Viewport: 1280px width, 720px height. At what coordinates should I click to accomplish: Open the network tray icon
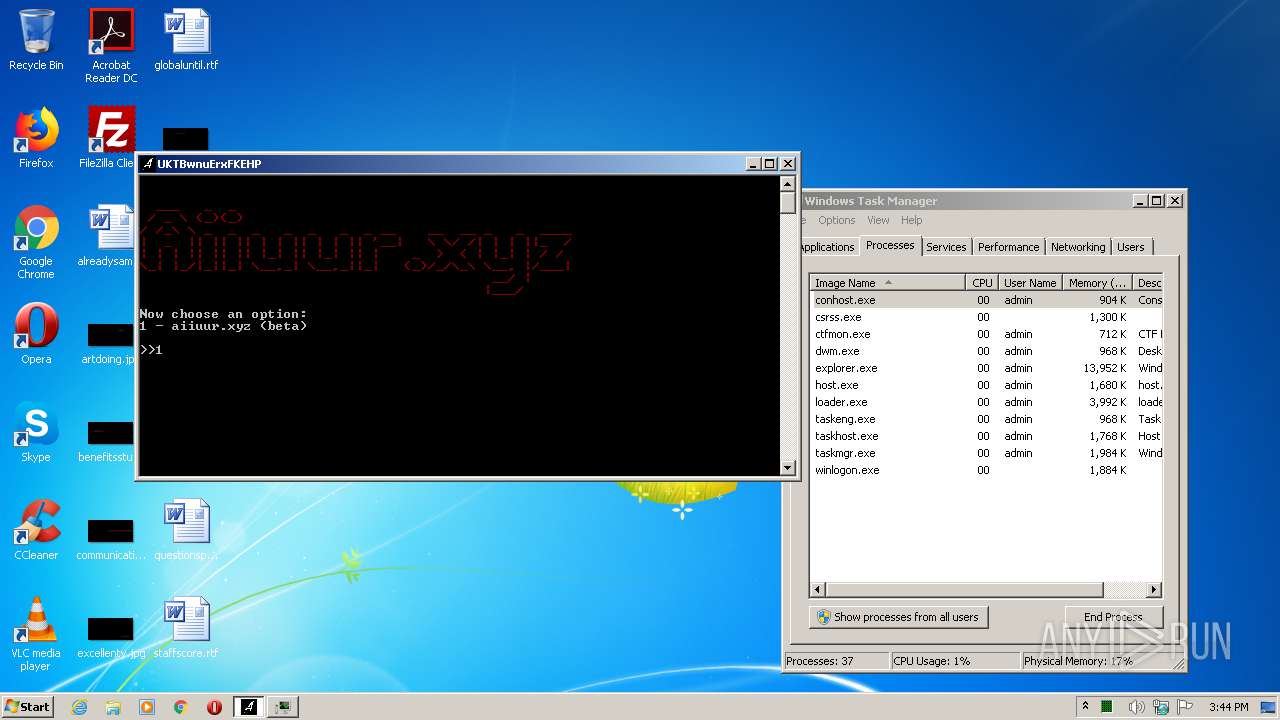[x=1161, y=707]
